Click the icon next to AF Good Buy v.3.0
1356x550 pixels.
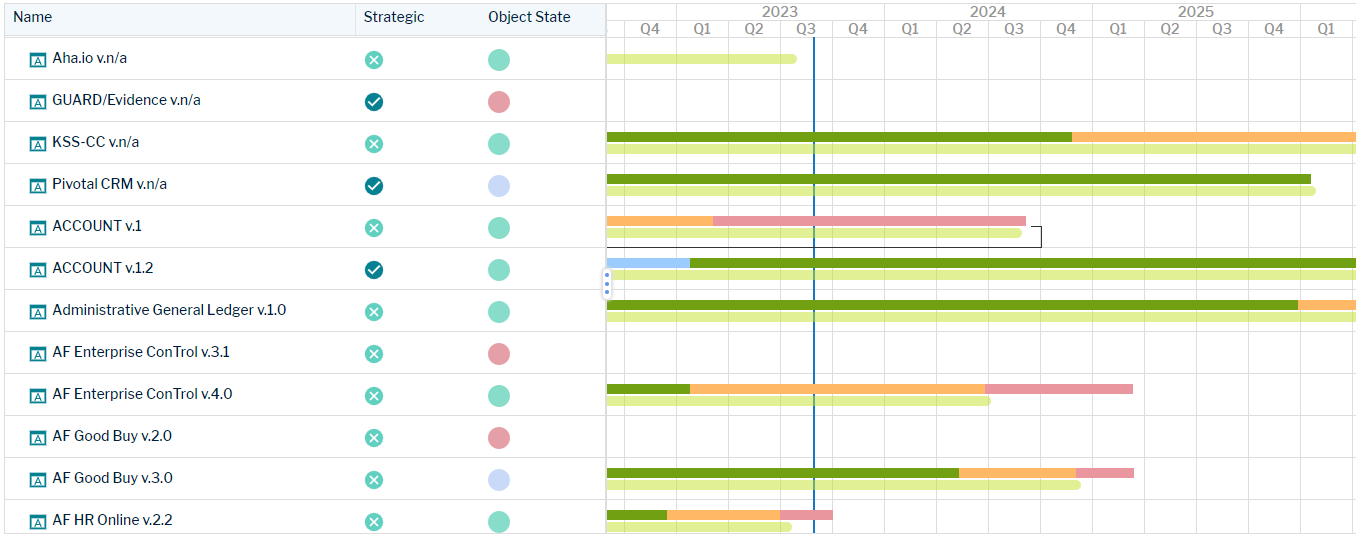click(38, 480)
